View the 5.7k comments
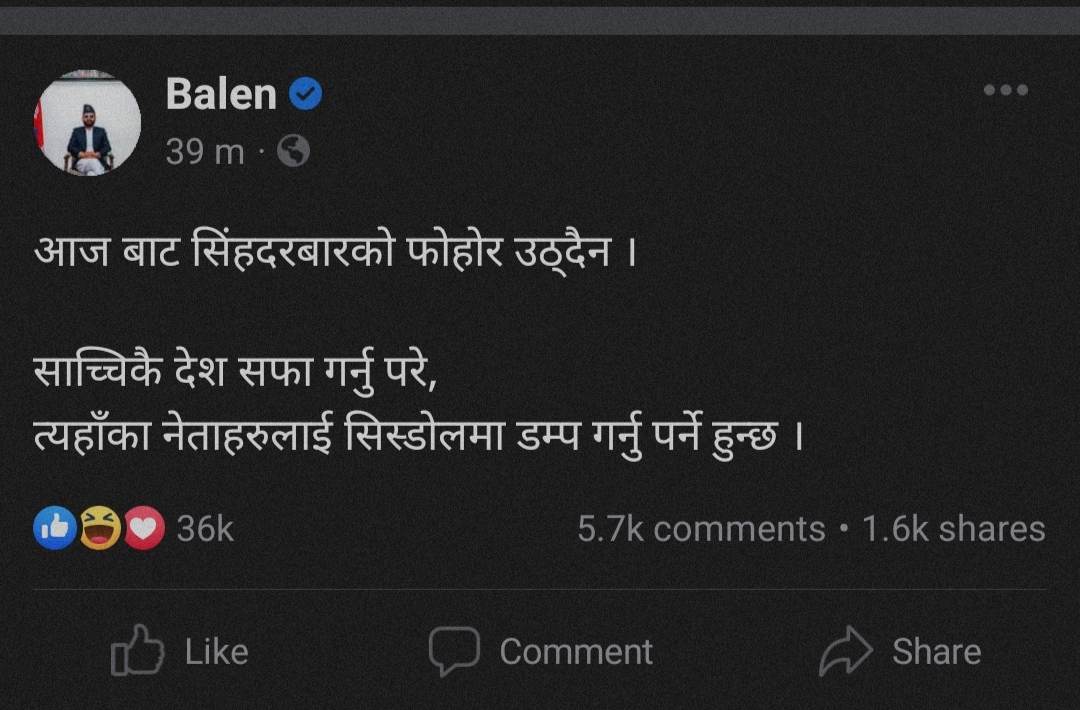Screen dimensions: 1080x710 click(x=700, y=529)
